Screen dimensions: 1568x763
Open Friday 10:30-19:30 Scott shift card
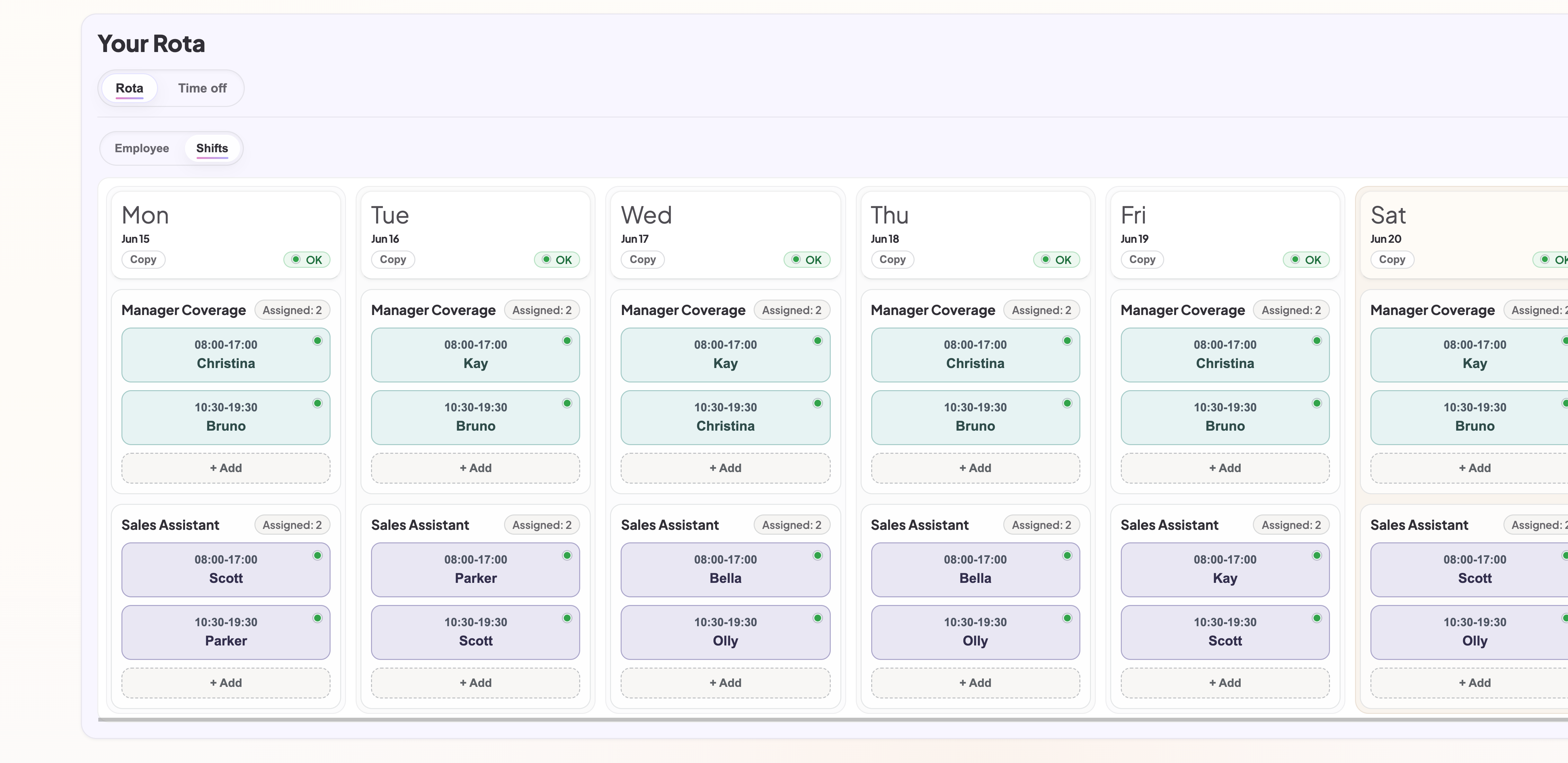coord(1225,632)
